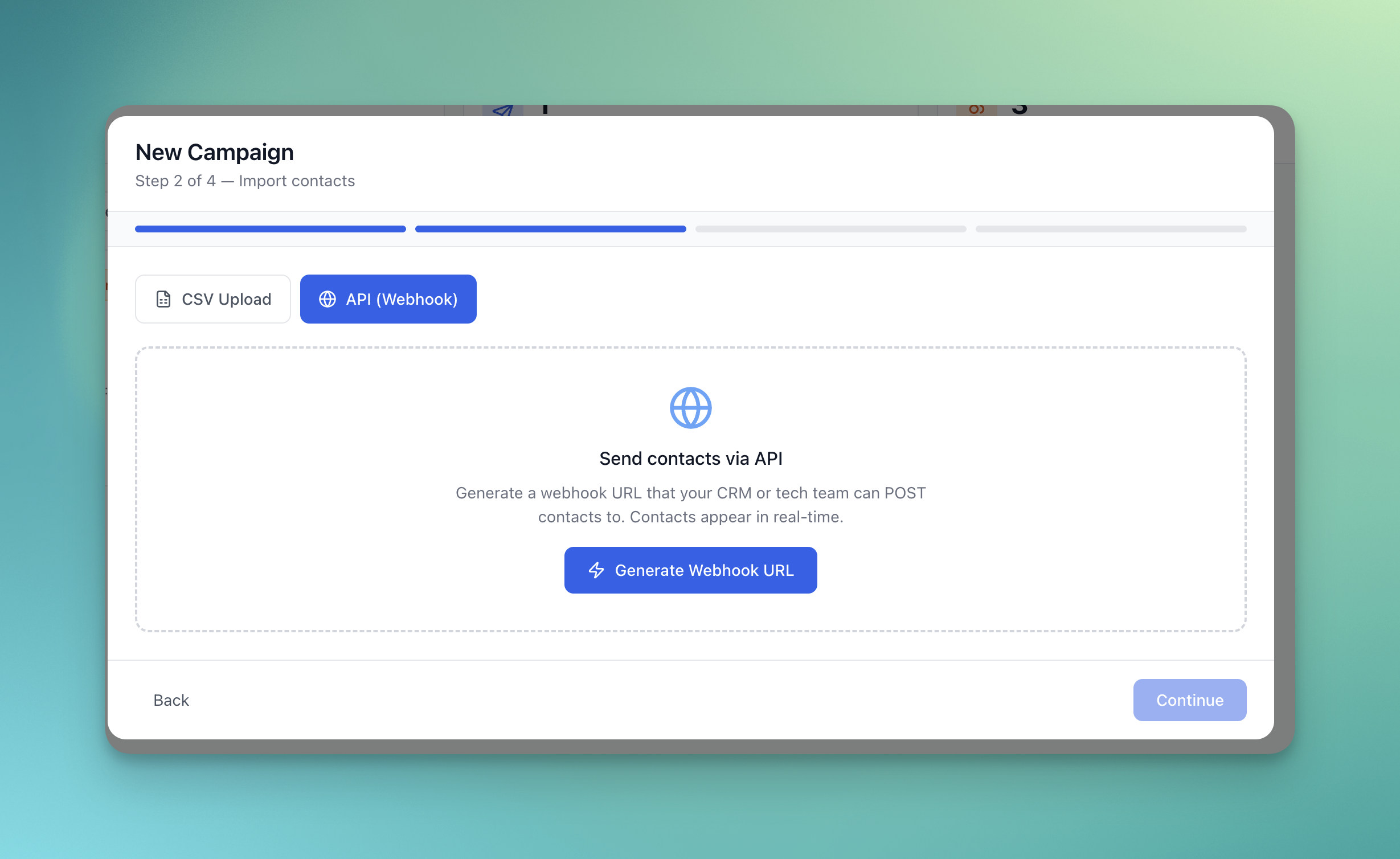1400x859 pixels.
Task: Enable the API (Webhook) import method
Action: (x=388, y=298)
